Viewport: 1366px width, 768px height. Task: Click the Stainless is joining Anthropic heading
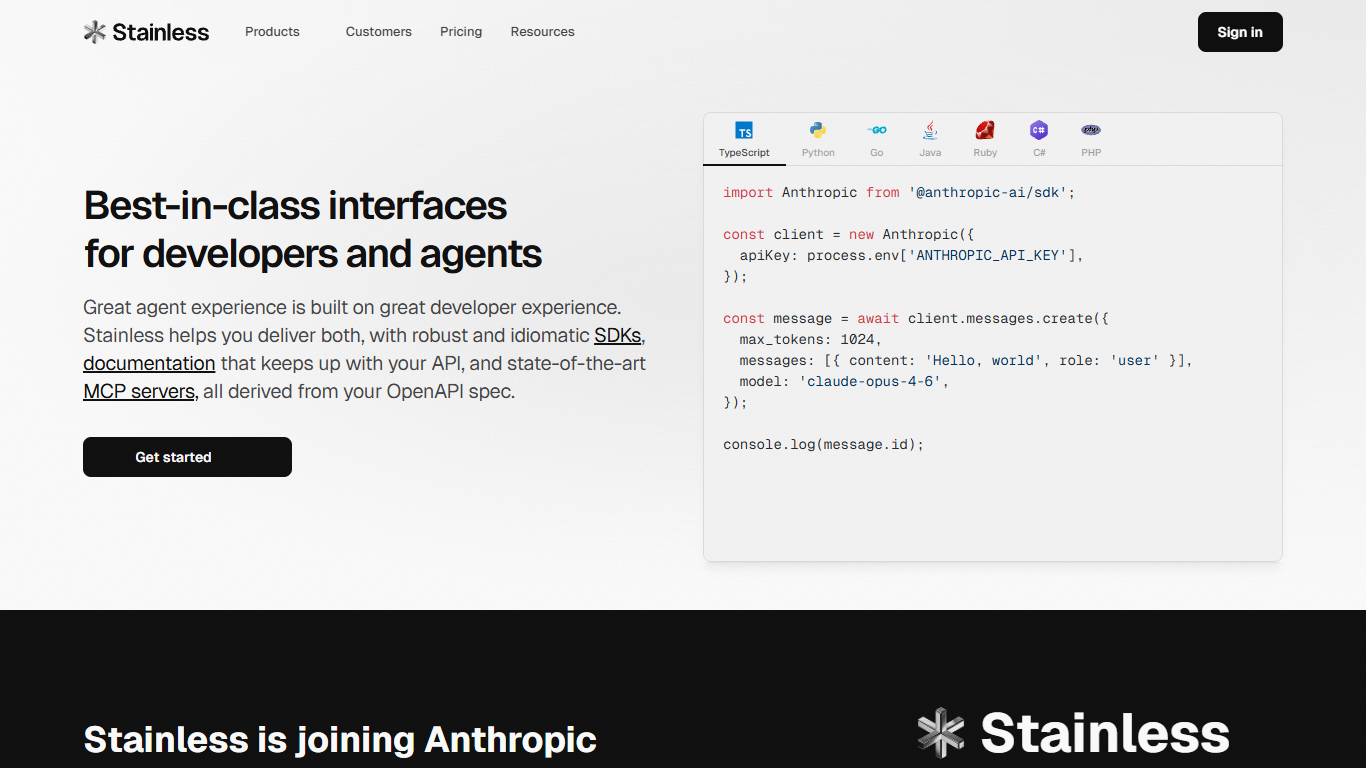[x=340, y=740]
